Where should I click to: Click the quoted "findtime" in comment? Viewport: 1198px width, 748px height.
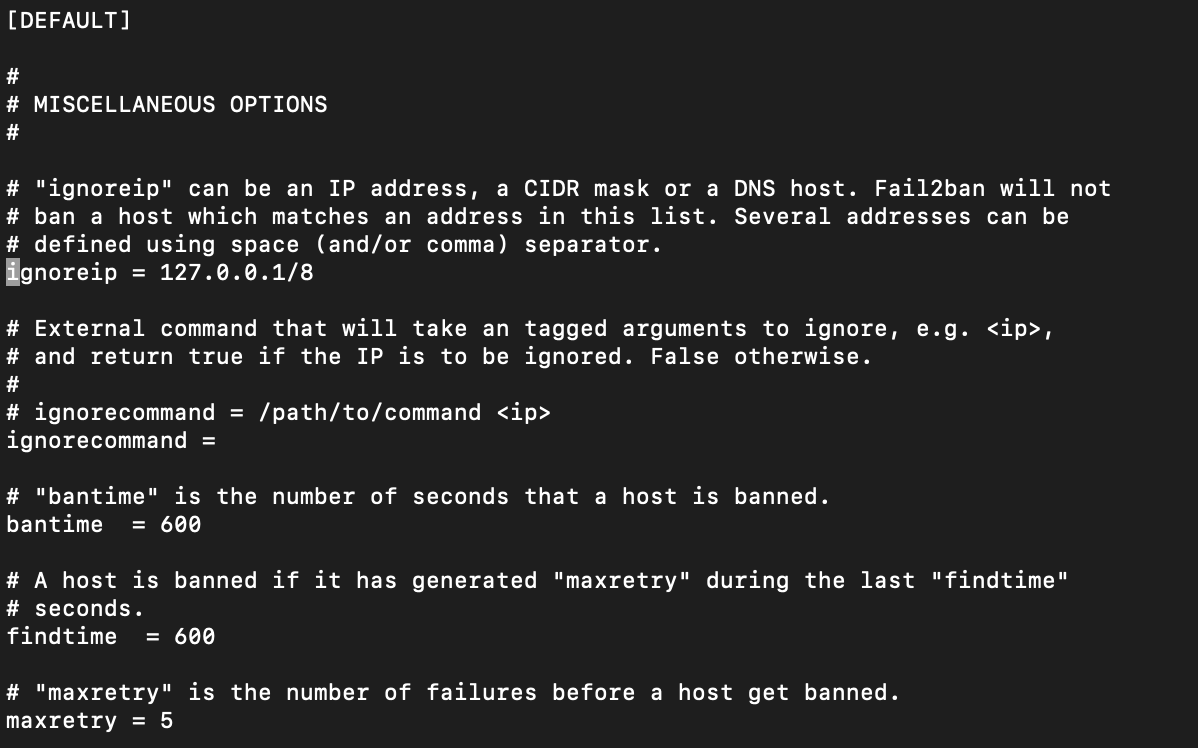click(x=999, y=580)
